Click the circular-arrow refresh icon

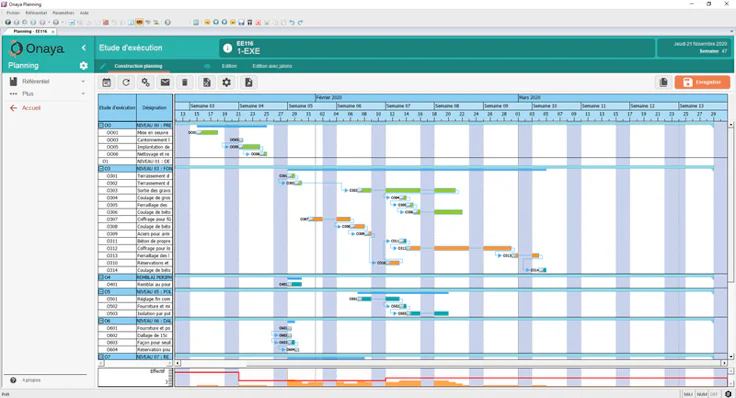pos(126,83)
